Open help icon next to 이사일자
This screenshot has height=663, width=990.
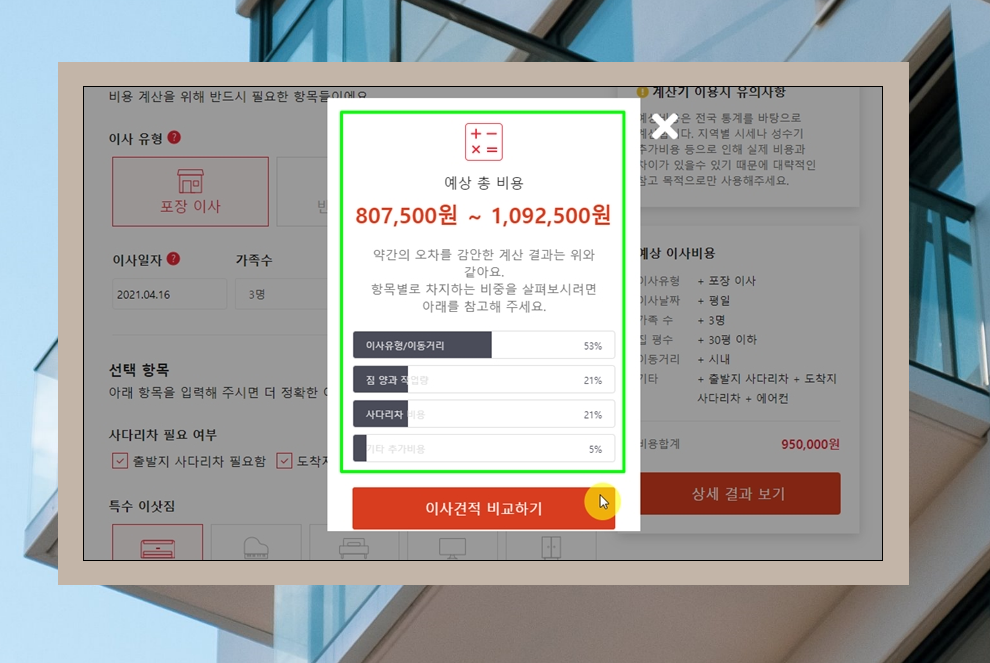pos(173,259)
